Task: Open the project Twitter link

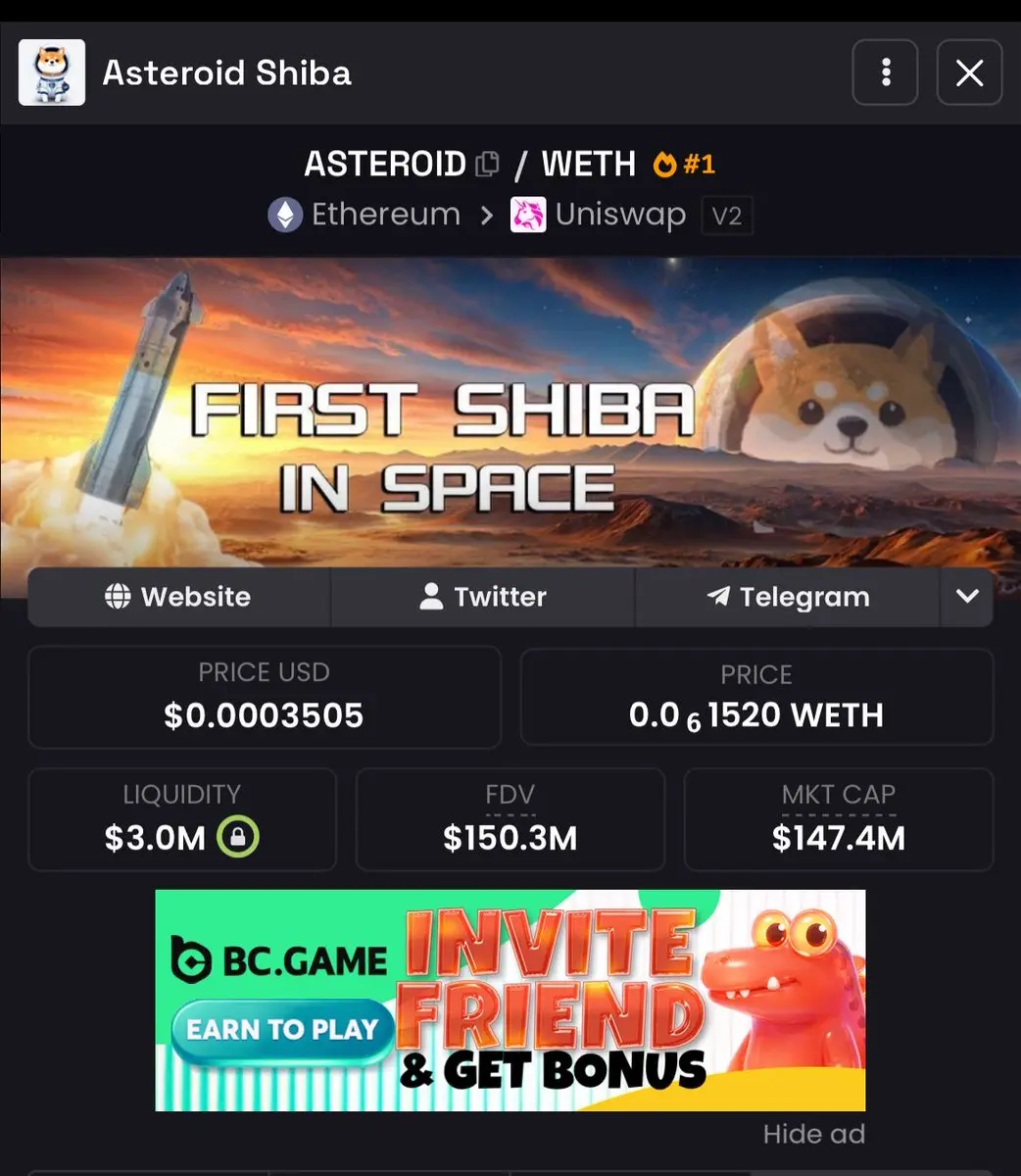Action: (x=483, y=597)
